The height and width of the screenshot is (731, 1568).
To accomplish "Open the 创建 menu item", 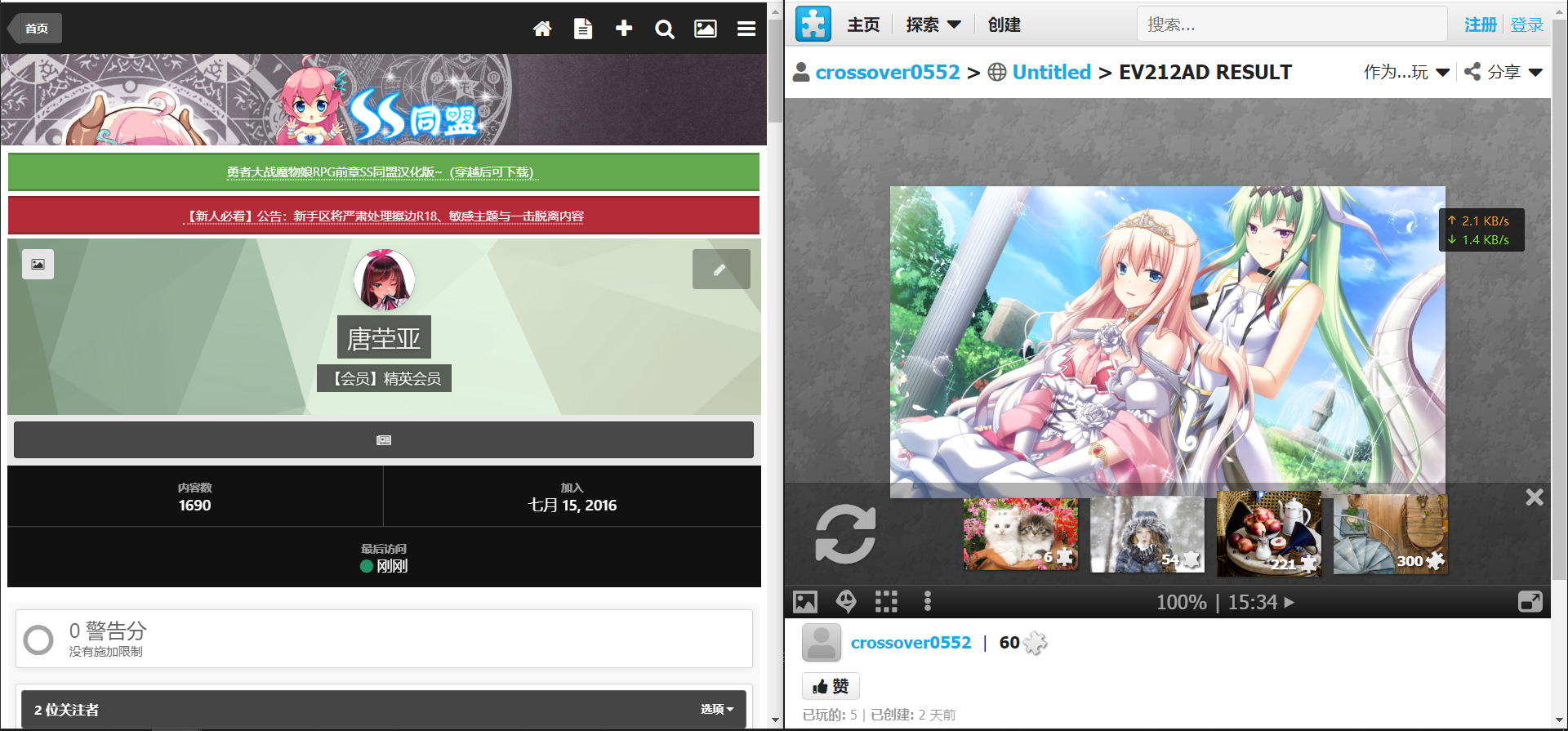I will pyautogui.click(x=1004, y=25).
